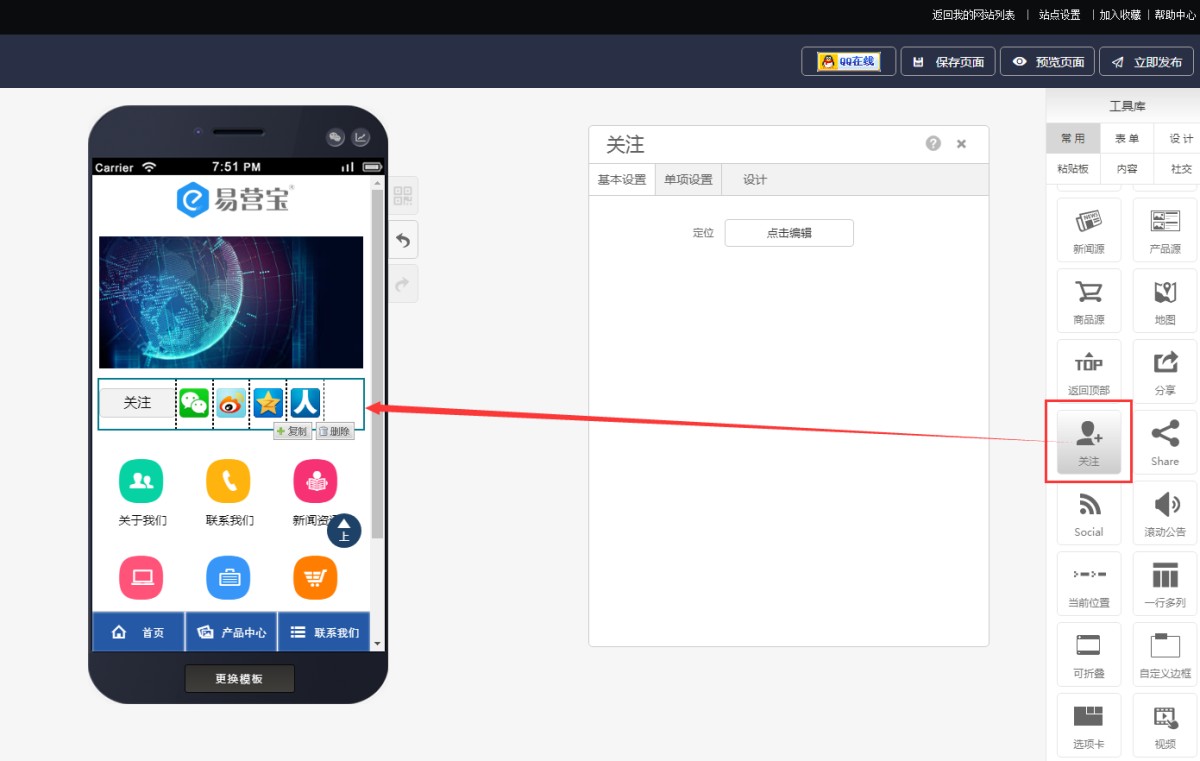Select the 设计 toolbox tab
This screenshot has width=1200, height=761.
1178,139
